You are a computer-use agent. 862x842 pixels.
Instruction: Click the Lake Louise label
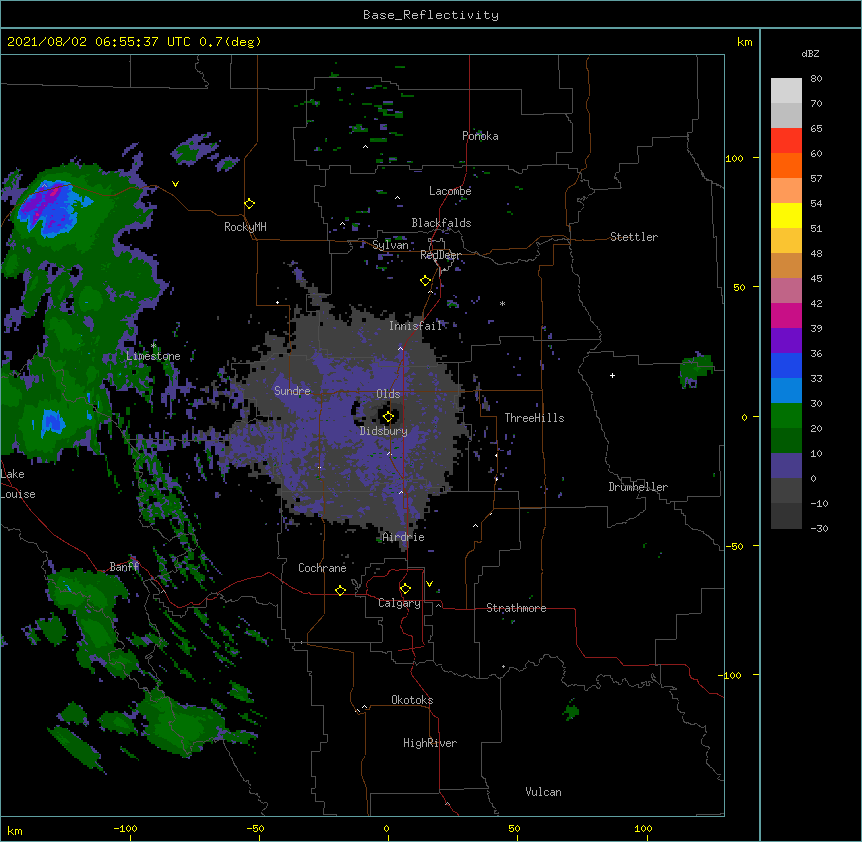tap(18, 484)
